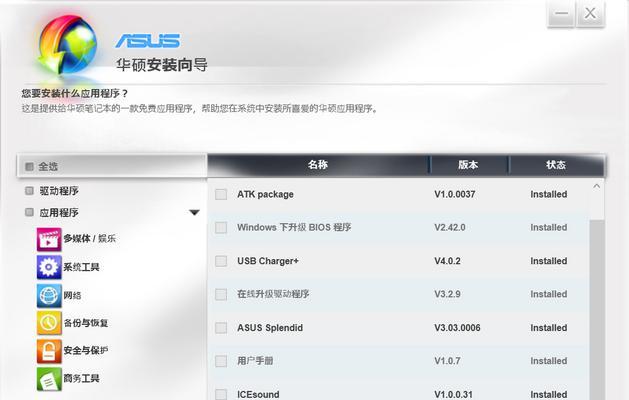Screen dimensions: 629x400
Task: Select the 网络 category label
Action: (72, 295)
